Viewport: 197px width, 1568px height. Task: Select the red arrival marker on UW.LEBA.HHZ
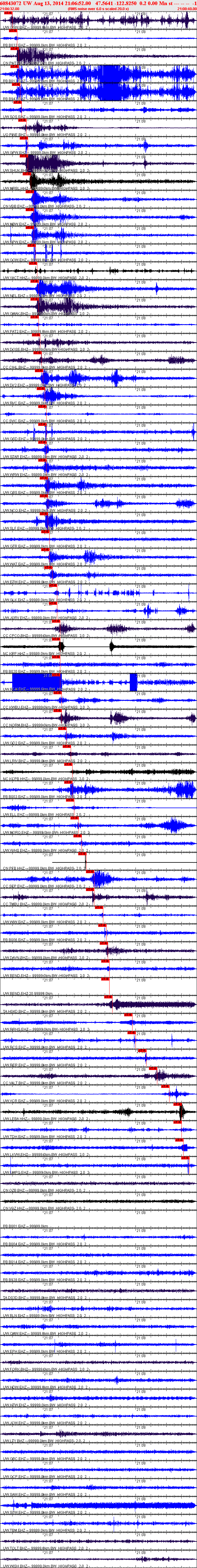pos(178,1105)
